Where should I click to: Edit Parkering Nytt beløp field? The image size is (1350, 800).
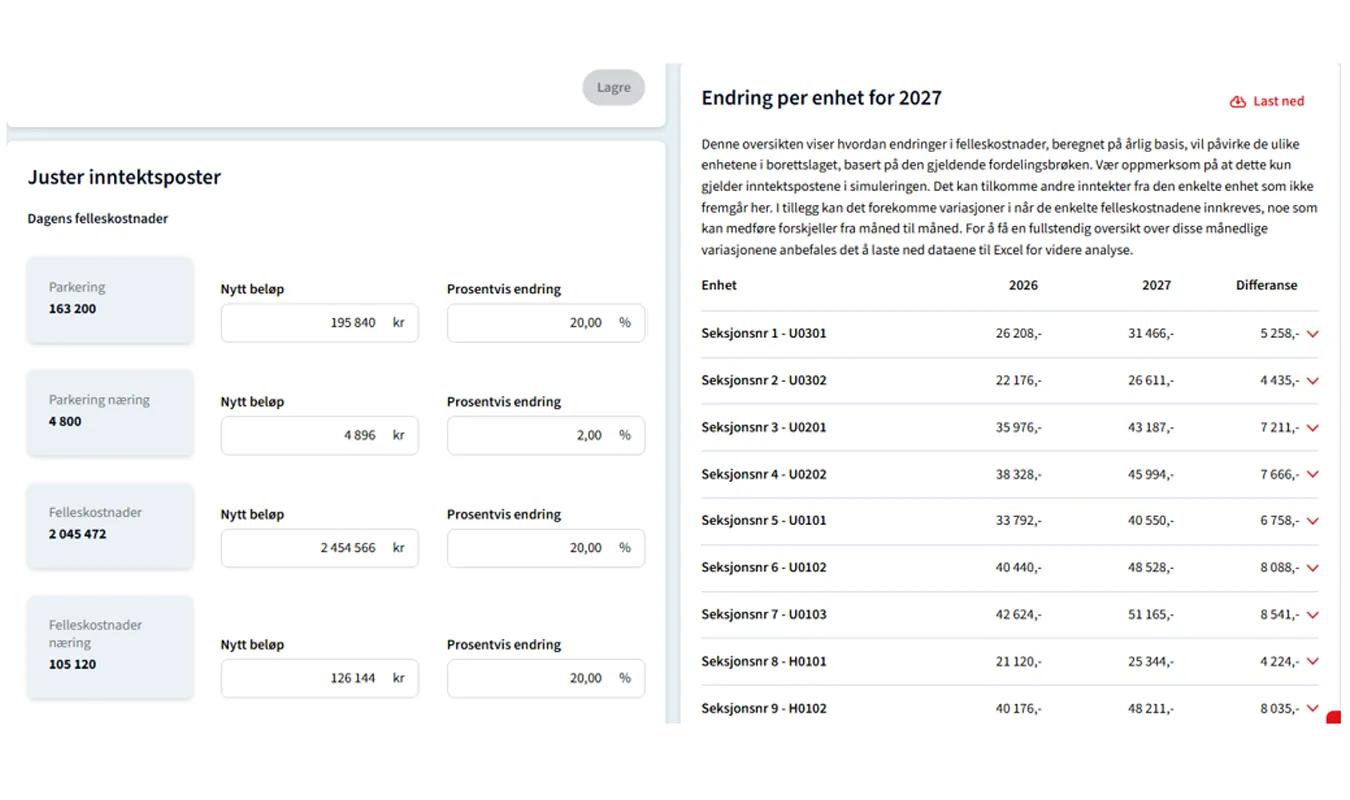[320, 323]
